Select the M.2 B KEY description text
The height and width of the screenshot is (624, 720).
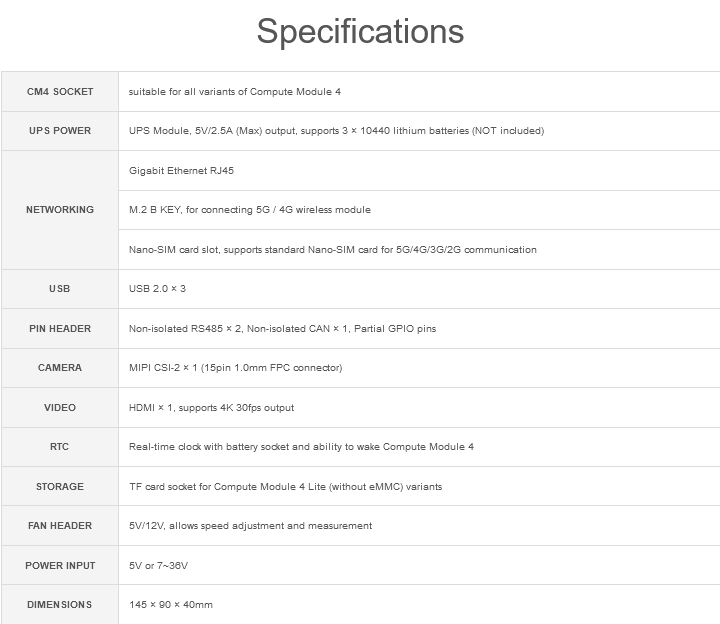(x=250, y=210)
